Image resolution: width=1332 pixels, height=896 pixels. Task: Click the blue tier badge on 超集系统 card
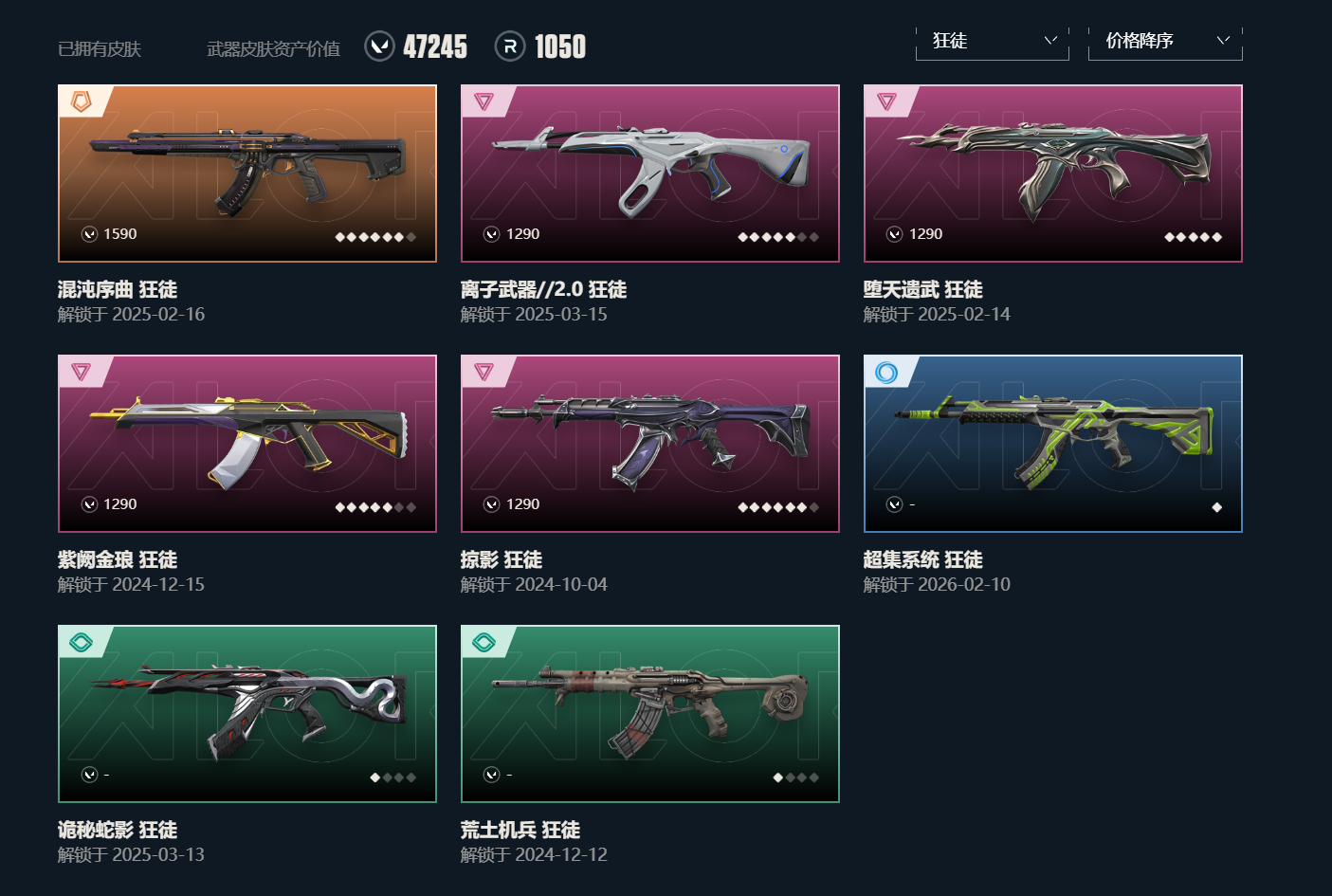coord(886,372)
